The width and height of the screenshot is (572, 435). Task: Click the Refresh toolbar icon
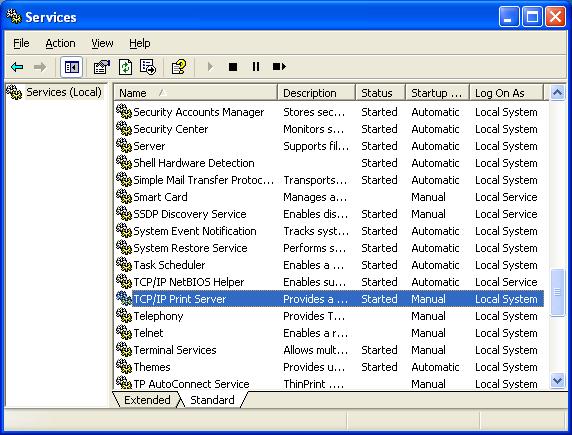(x=125, y=67)
